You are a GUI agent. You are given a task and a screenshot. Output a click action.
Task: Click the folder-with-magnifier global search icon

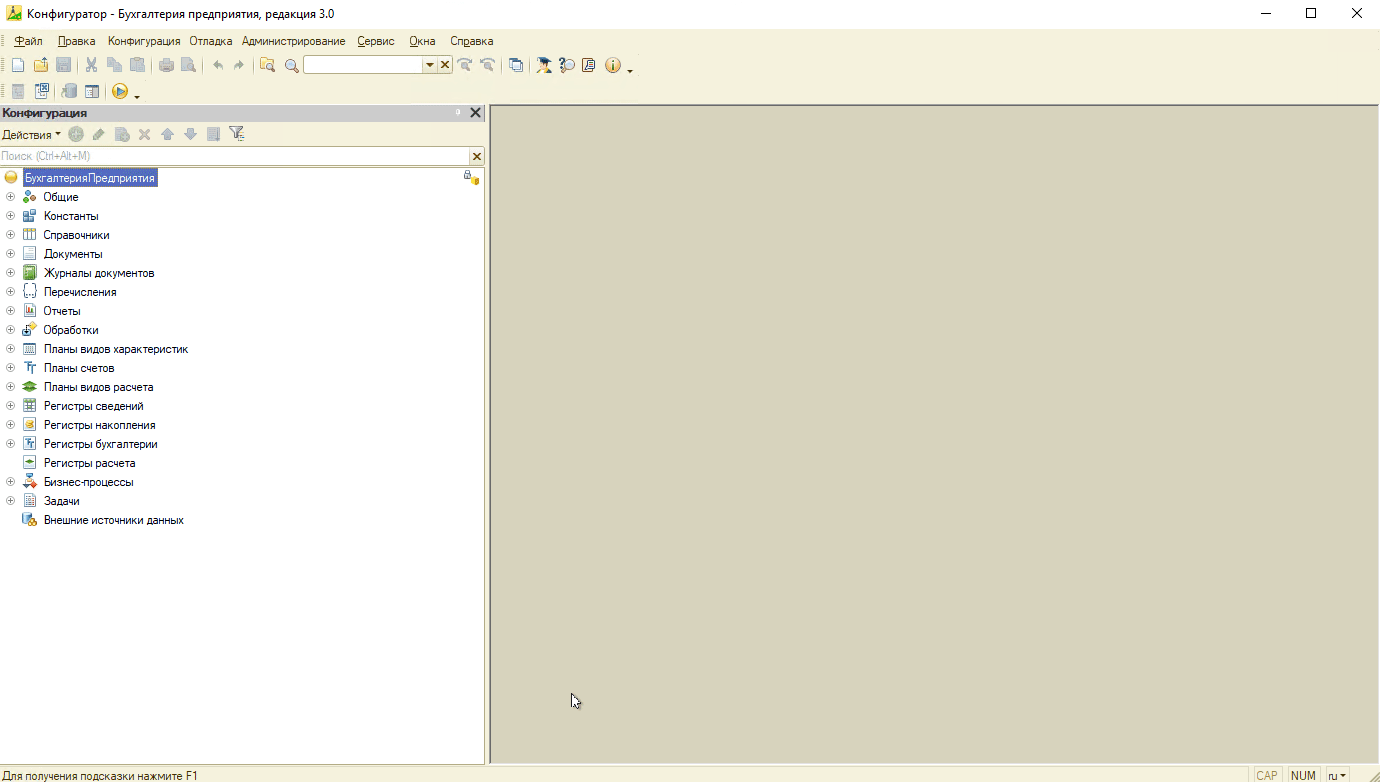pyautogui.click(x=267, y=65)
